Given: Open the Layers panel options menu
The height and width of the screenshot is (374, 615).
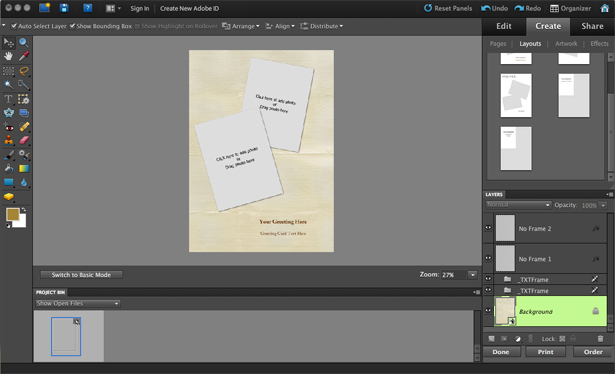Looking at the screenshot, I should pos(609,194).
